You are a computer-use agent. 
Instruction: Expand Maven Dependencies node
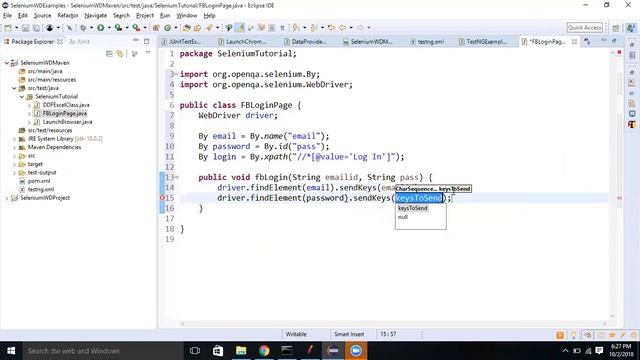tap(14, 147)
